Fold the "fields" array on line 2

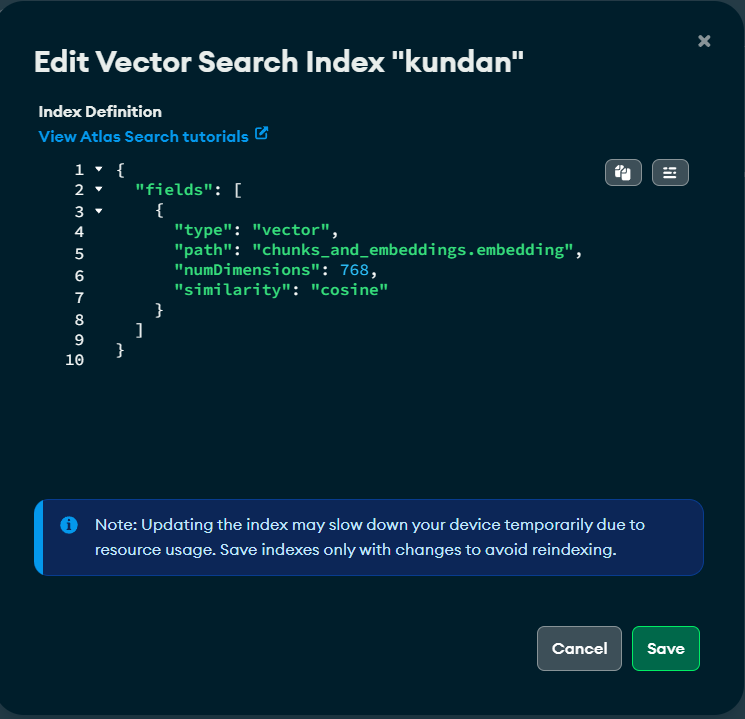(x=98, y=190)
